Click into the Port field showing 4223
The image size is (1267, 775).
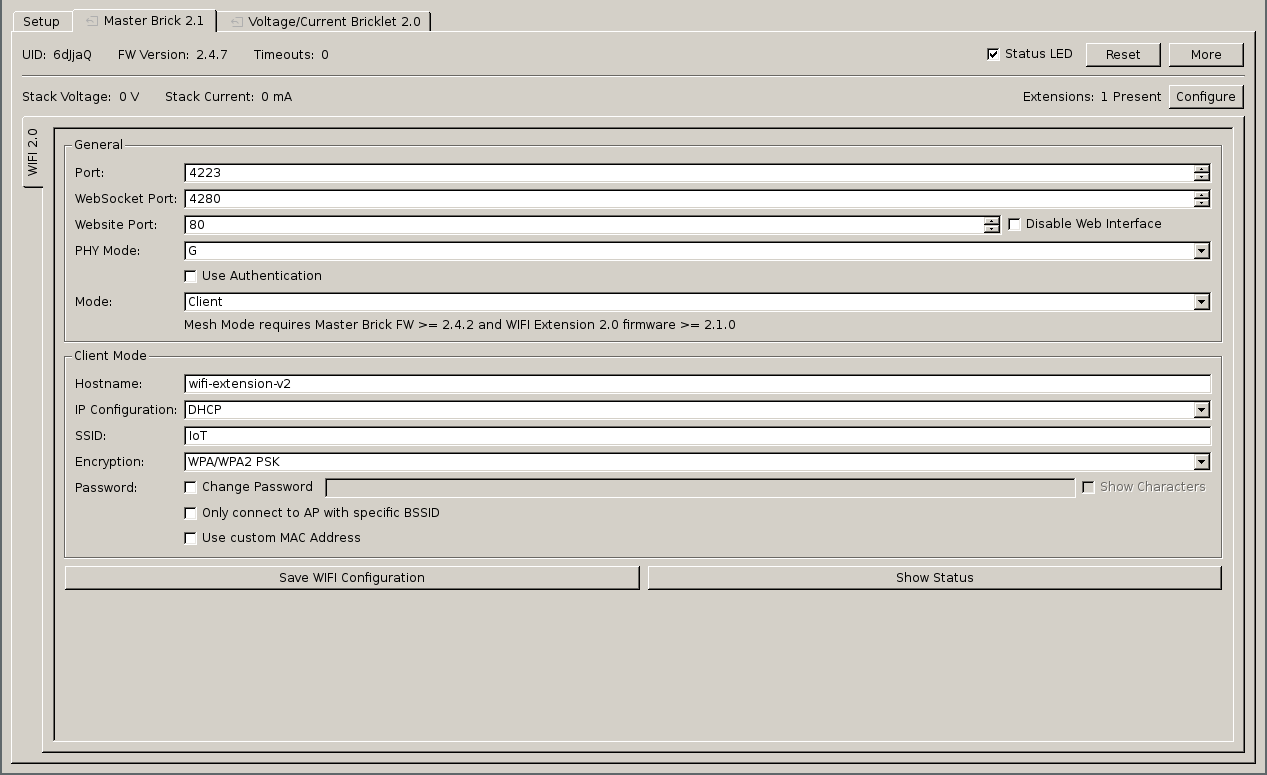pos(688,173)
